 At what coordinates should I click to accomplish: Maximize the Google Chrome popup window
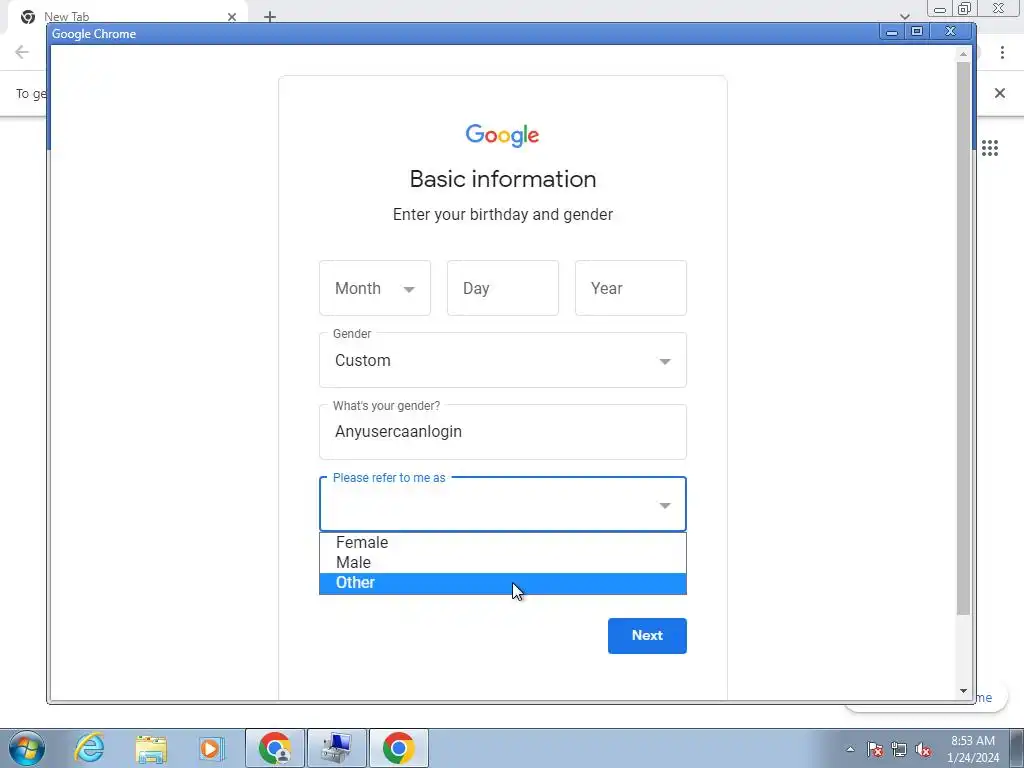point(917,31)
